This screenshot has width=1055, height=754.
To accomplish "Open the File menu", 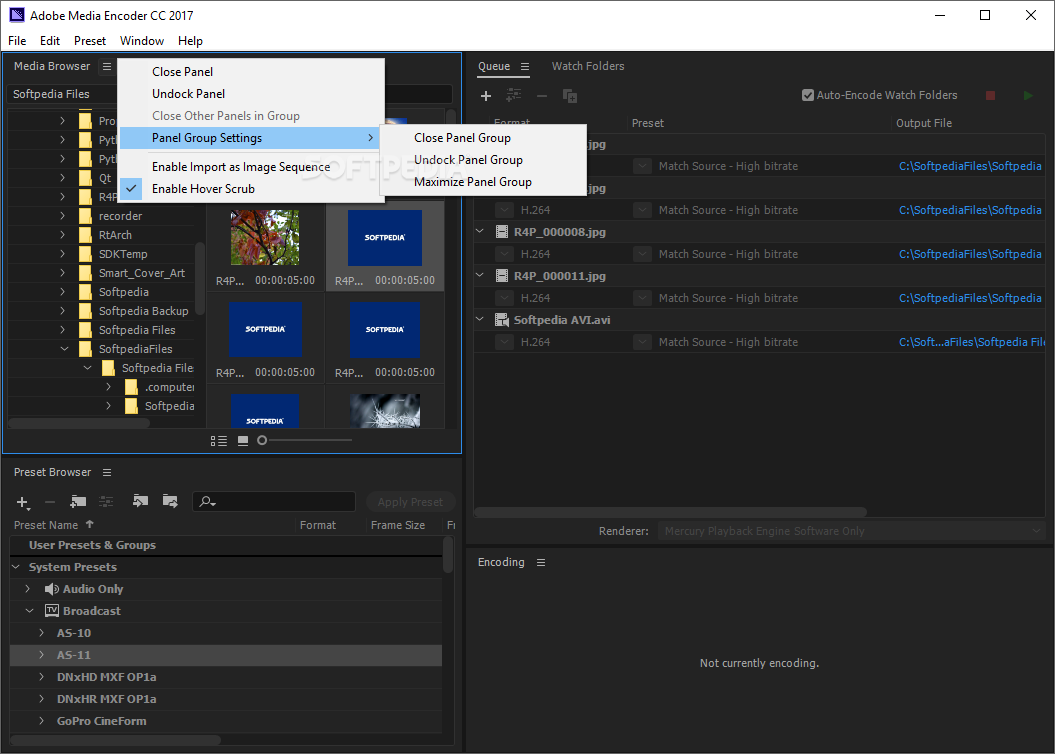I will point(17,41).
